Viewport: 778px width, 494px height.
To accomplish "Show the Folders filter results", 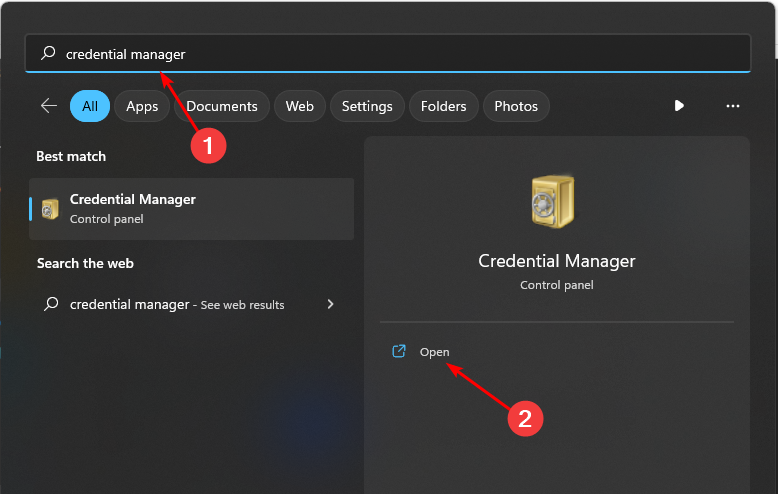I will point(443,106).
